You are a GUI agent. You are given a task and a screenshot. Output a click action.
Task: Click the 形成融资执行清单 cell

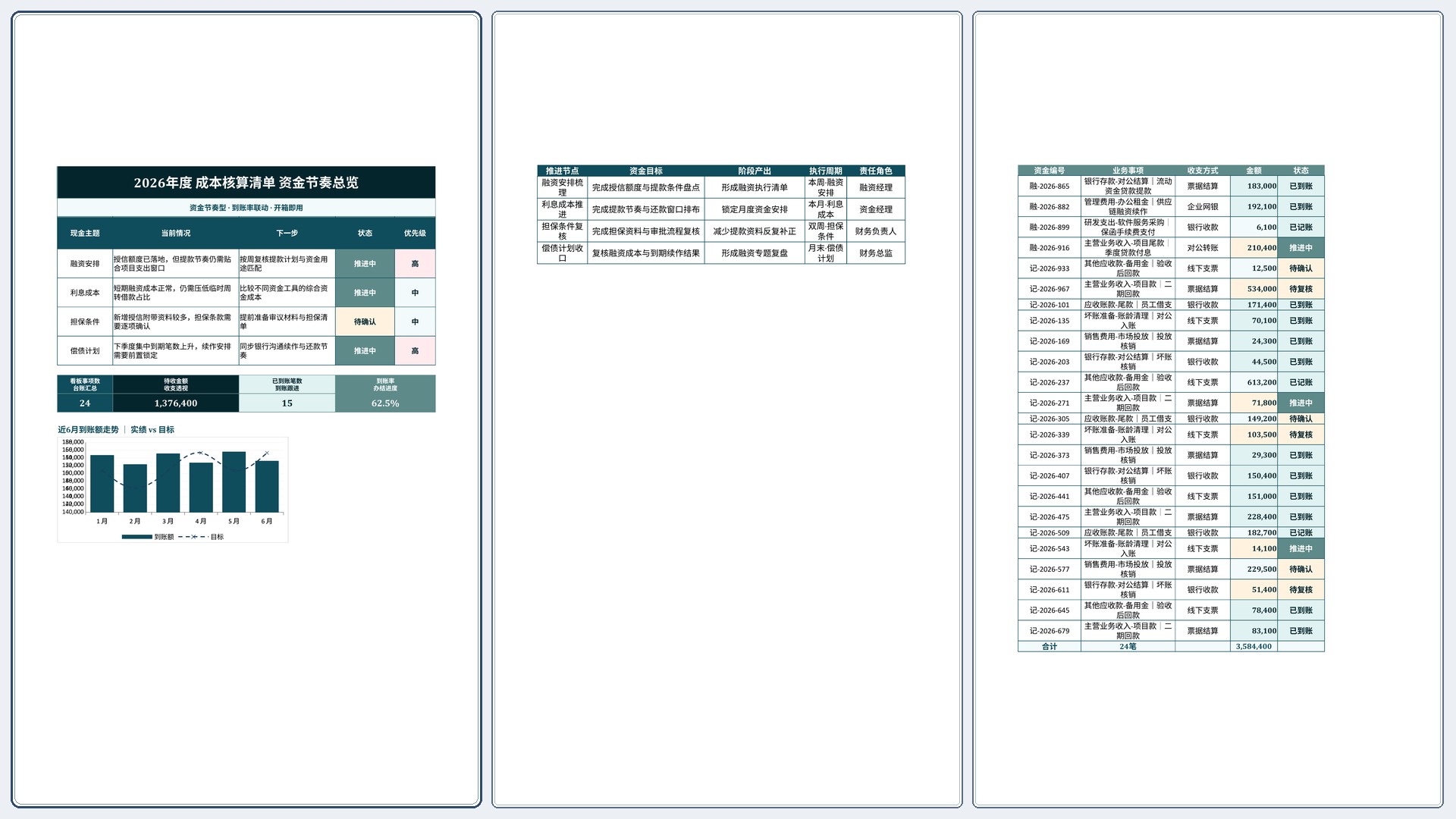[x=755, y=187]
